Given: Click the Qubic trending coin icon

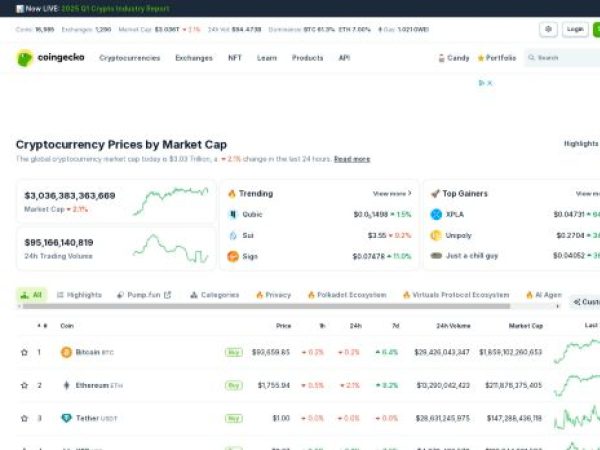Looking at the screenshot, I should coord(233,214).
